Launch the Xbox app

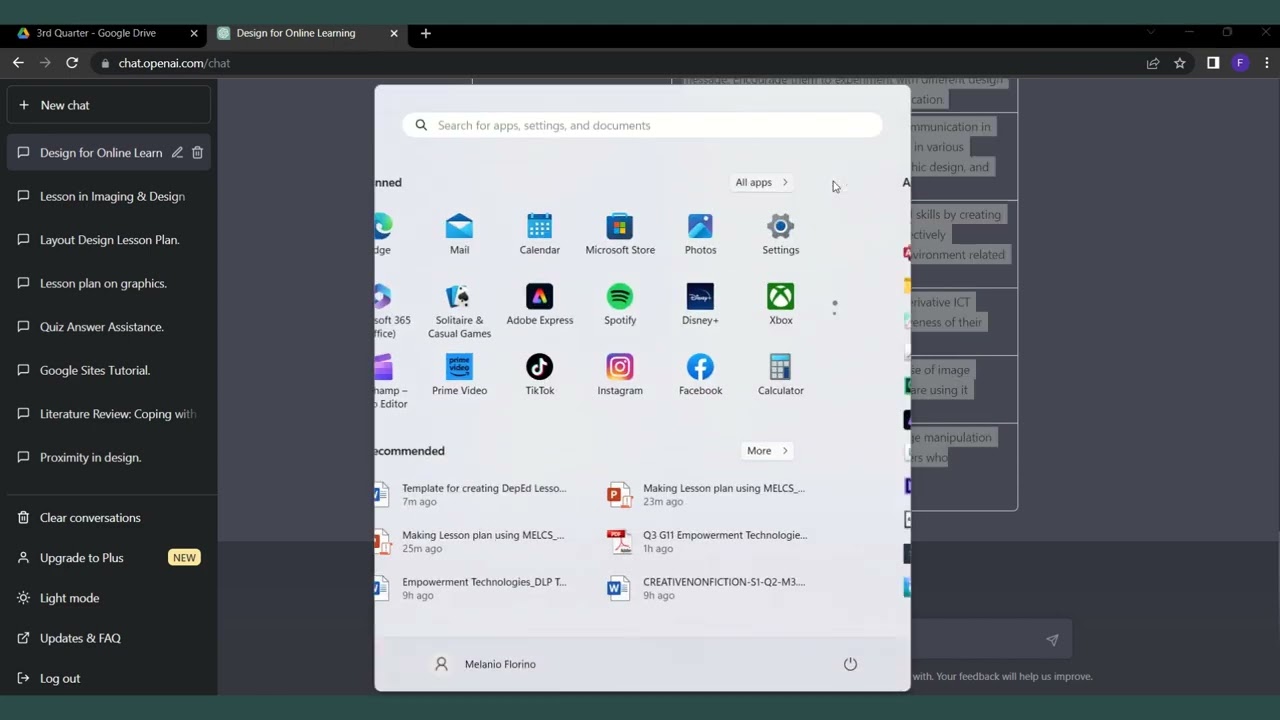point(780,305)
